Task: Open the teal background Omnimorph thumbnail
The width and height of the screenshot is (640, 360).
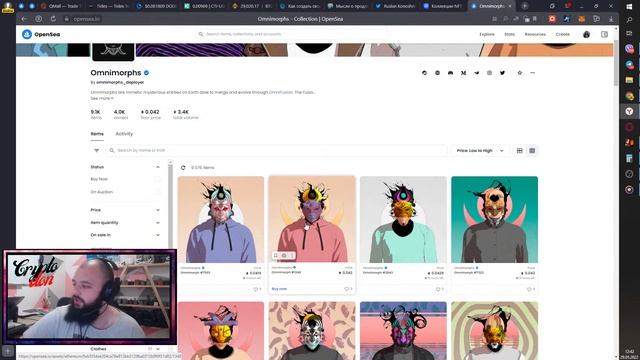Action: [494, 220]
